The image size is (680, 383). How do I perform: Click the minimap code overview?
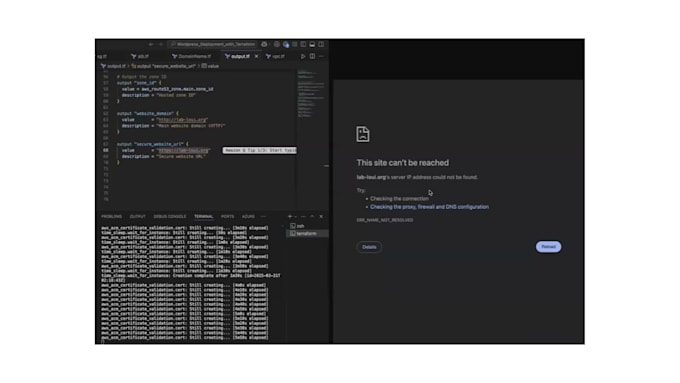click(311, 95)
